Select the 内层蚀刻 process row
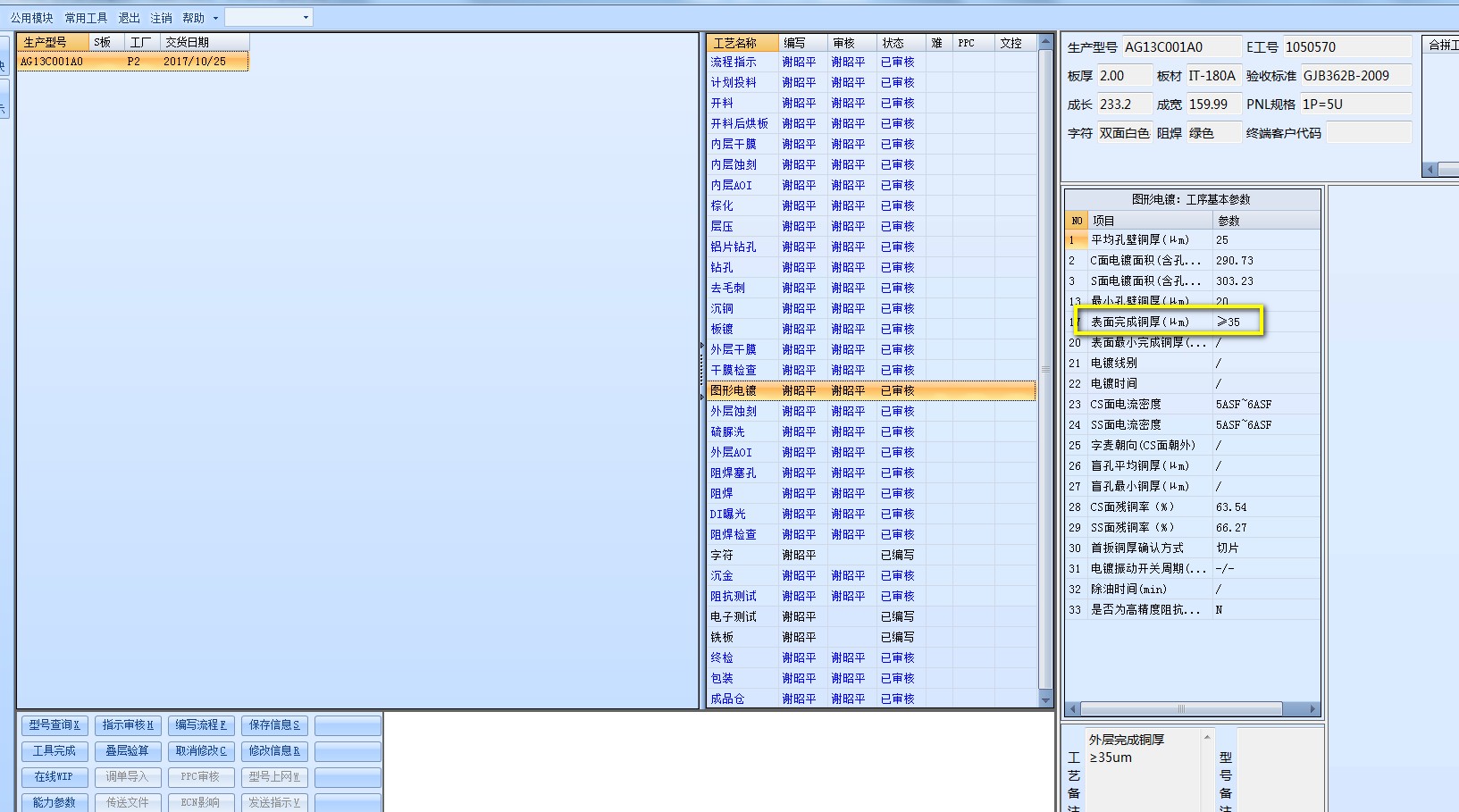 (871, 165)
